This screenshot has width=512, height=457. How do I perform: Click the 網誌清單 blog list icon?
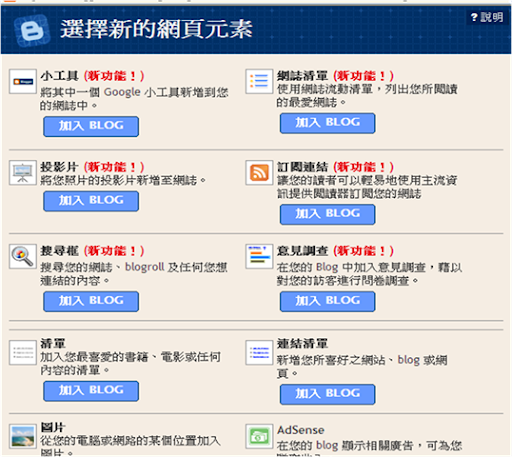pyautogui.click(x=259, y=81)
